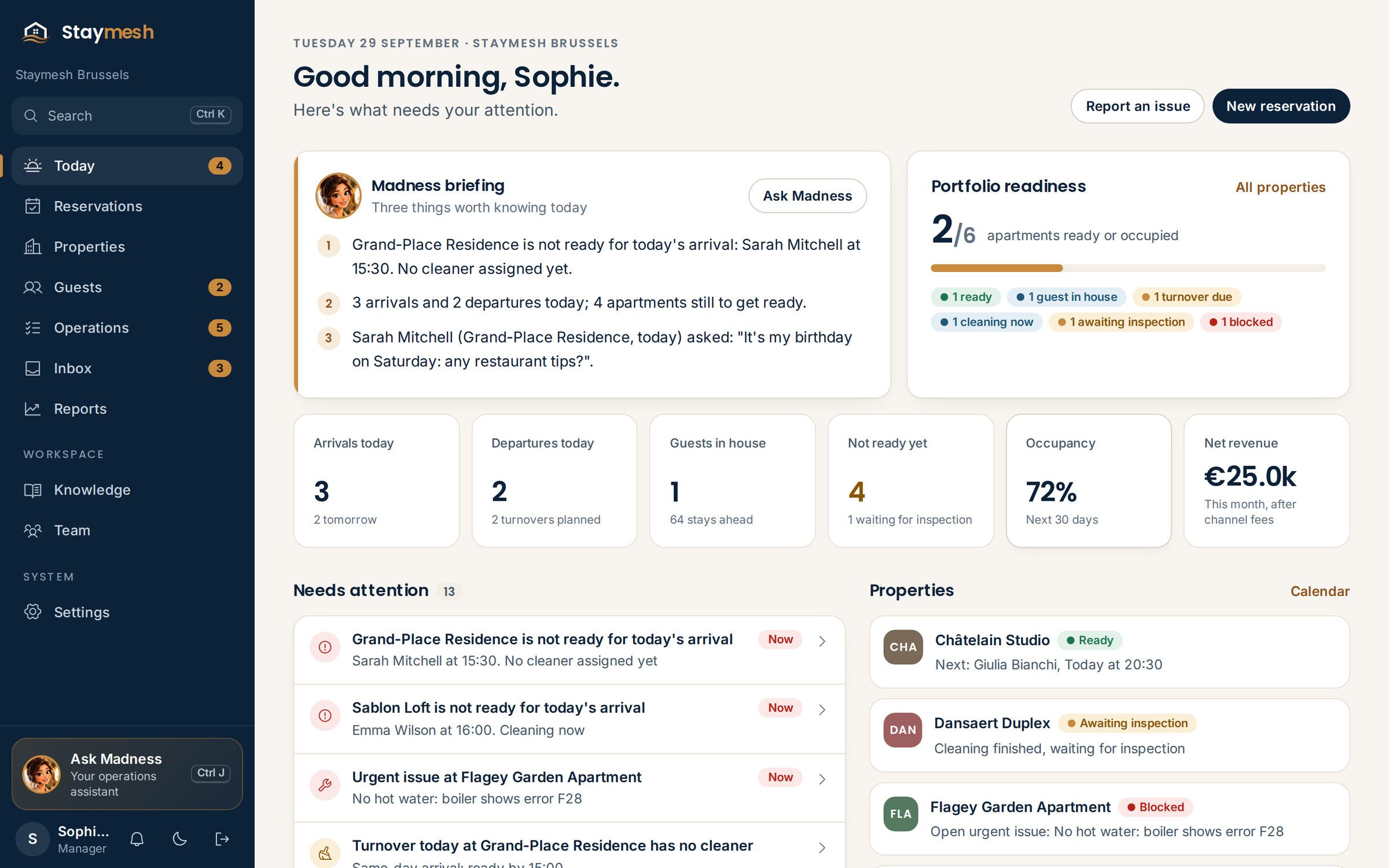
Task: Open the All properties link
Action: point(1280,187)
